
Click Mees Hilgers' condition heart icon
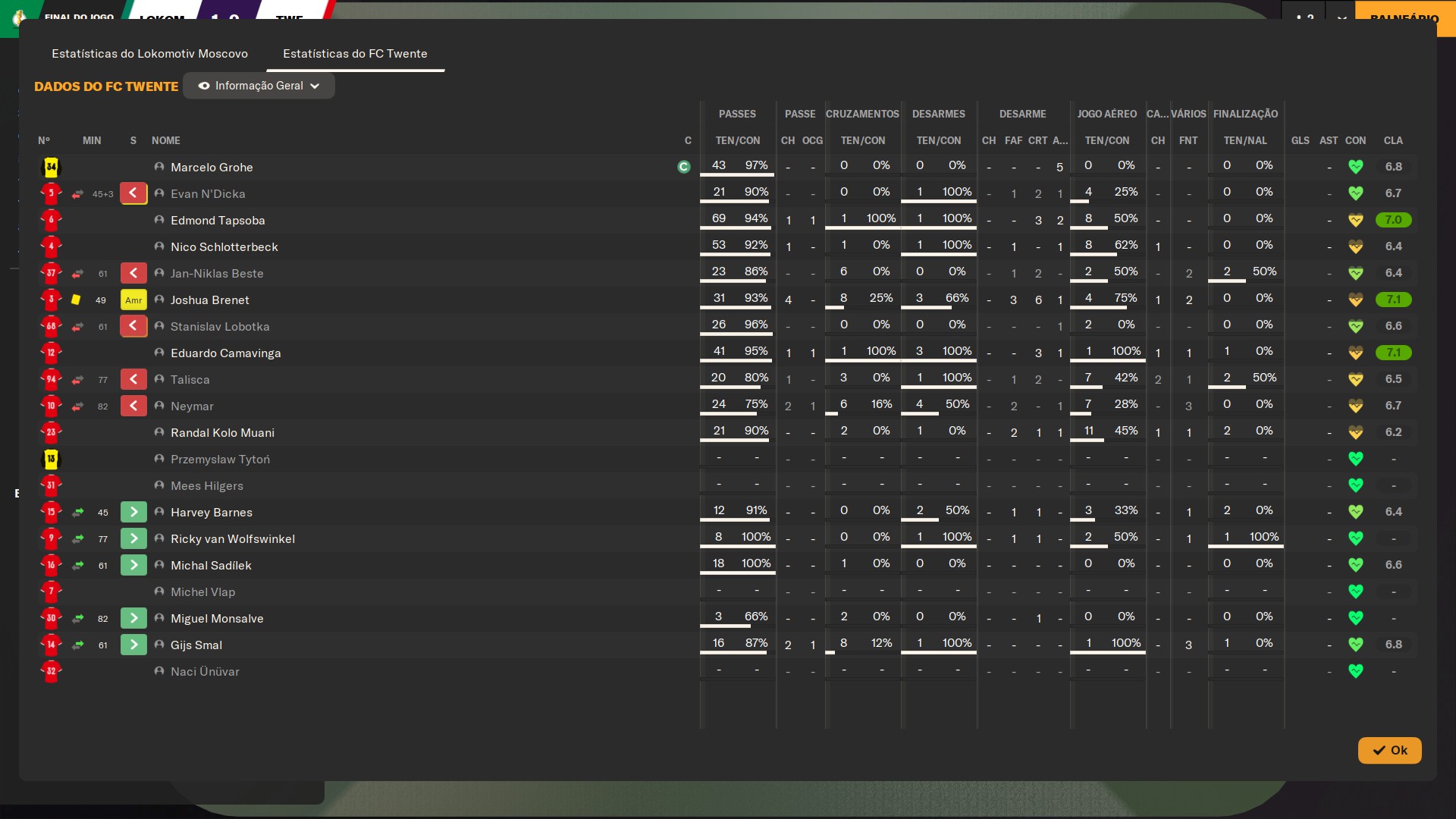click(x=1356, y=485)
